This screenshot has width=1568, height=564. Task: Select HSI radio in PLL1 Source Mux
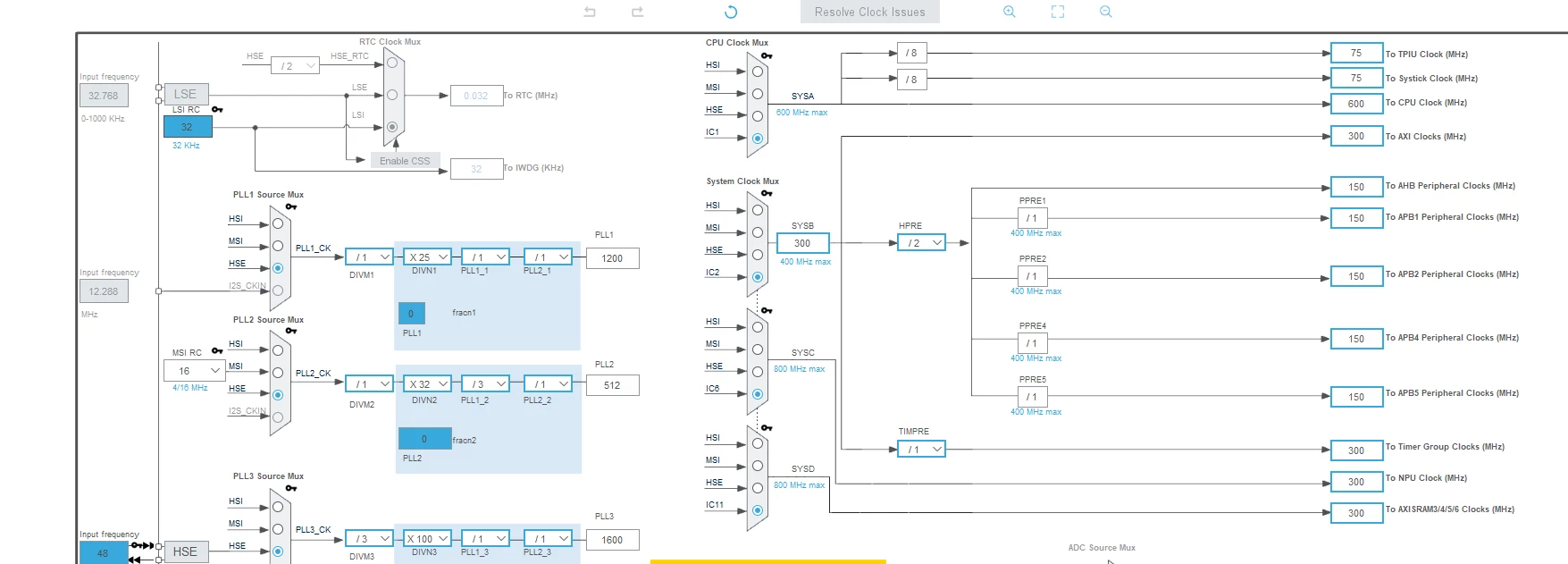pos(278,223)
